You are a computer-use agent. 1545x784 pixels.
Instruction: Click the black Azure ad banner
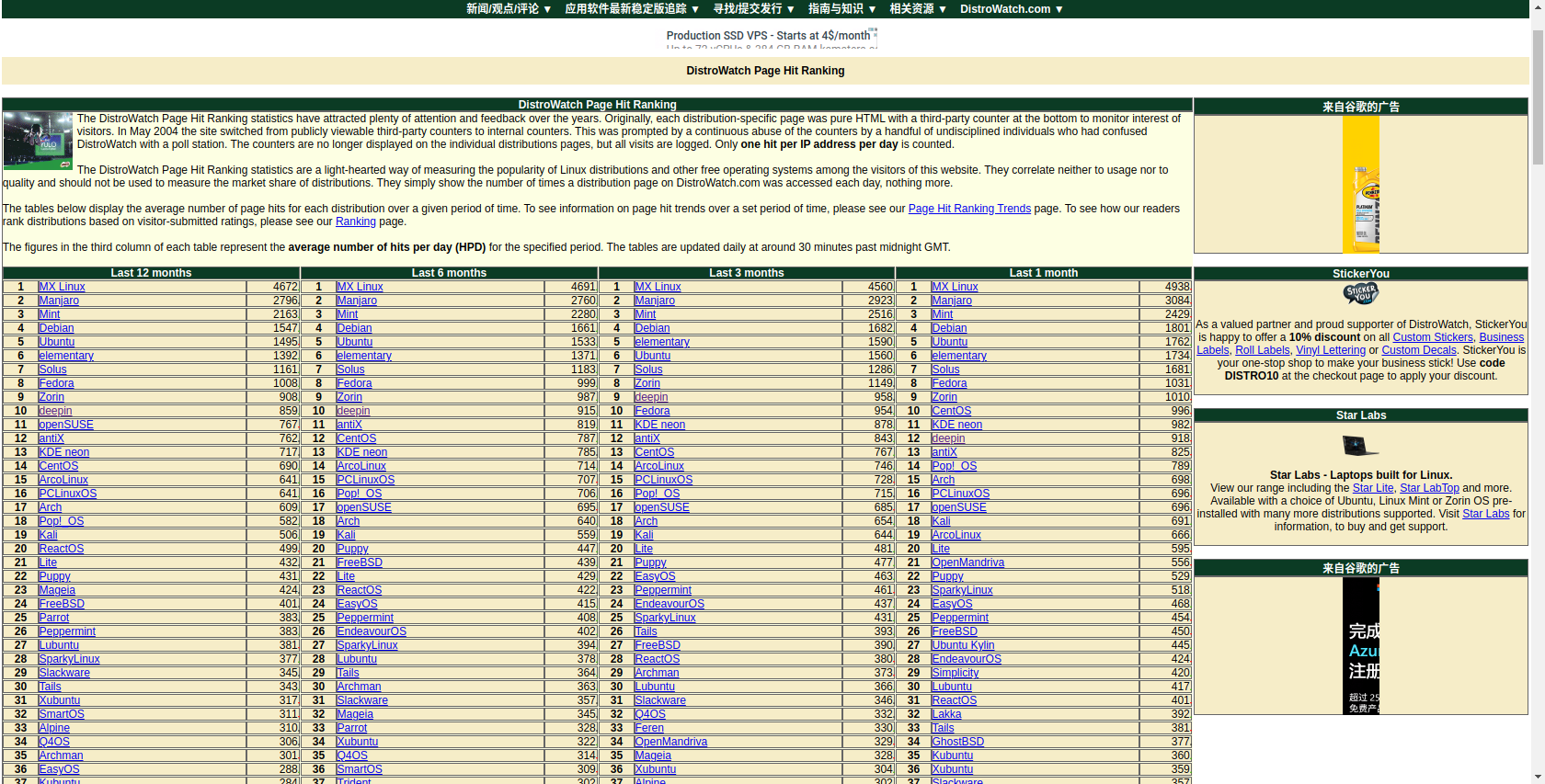pyautogui.click(x=1360, y=645)
